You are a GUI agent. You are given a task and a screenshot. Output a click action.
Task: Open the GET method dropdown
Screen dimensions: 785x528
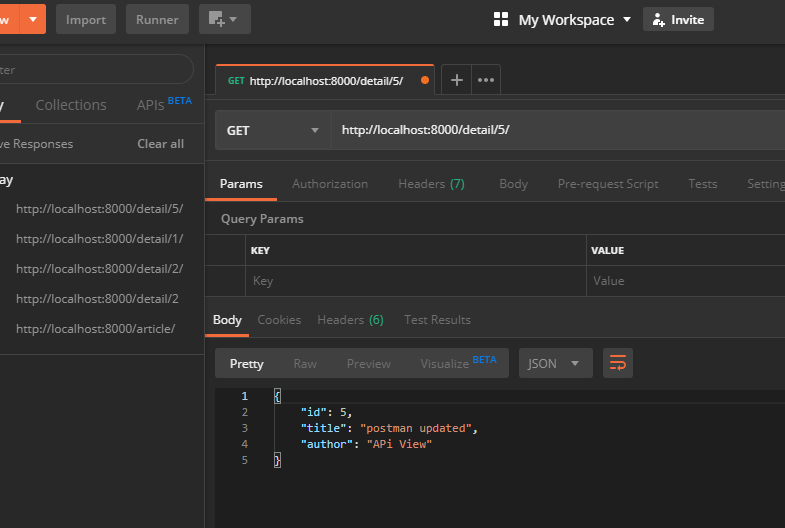click(x=273, y=131)
